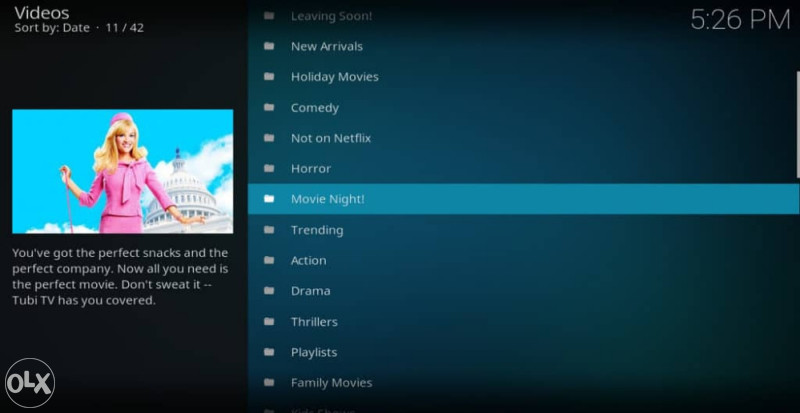Click the Videos heading
Screen dimensions: 800x413
(42, 12)
